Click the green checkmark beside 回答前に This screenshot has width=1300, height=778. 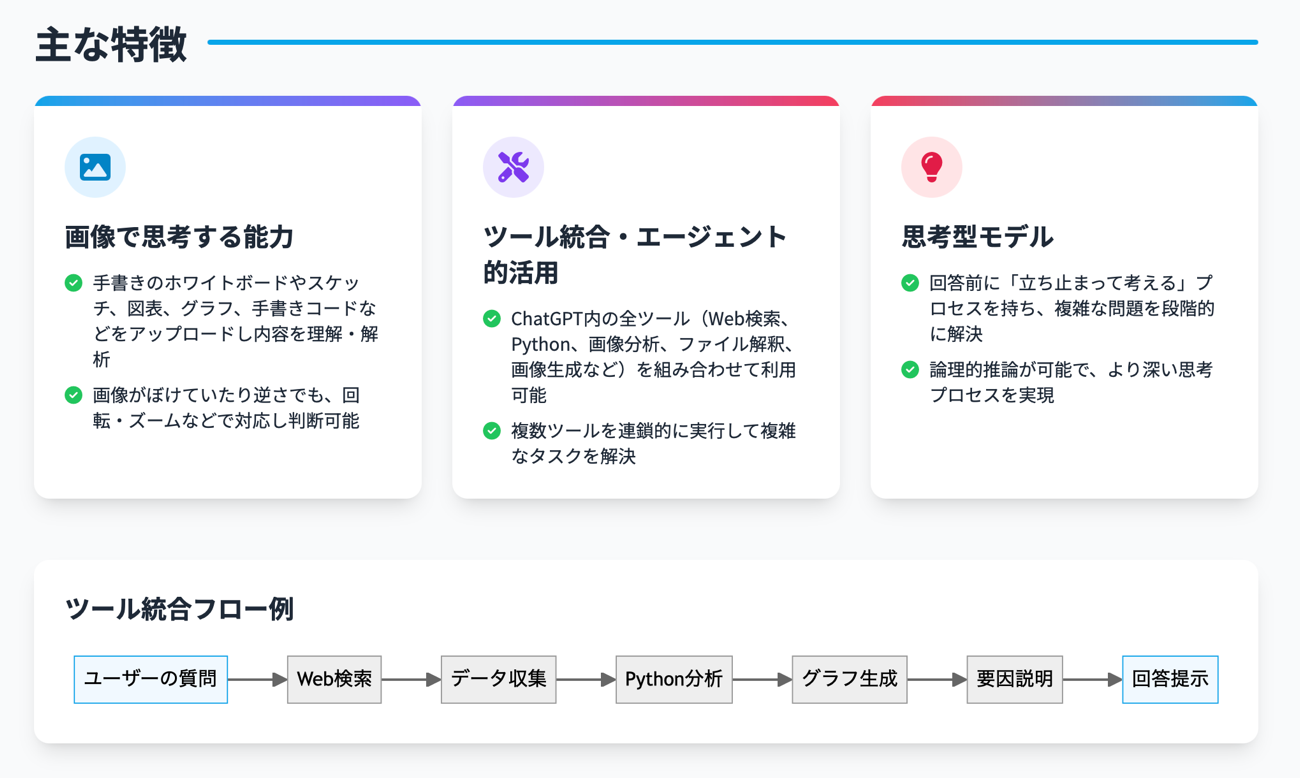point(909,283)
